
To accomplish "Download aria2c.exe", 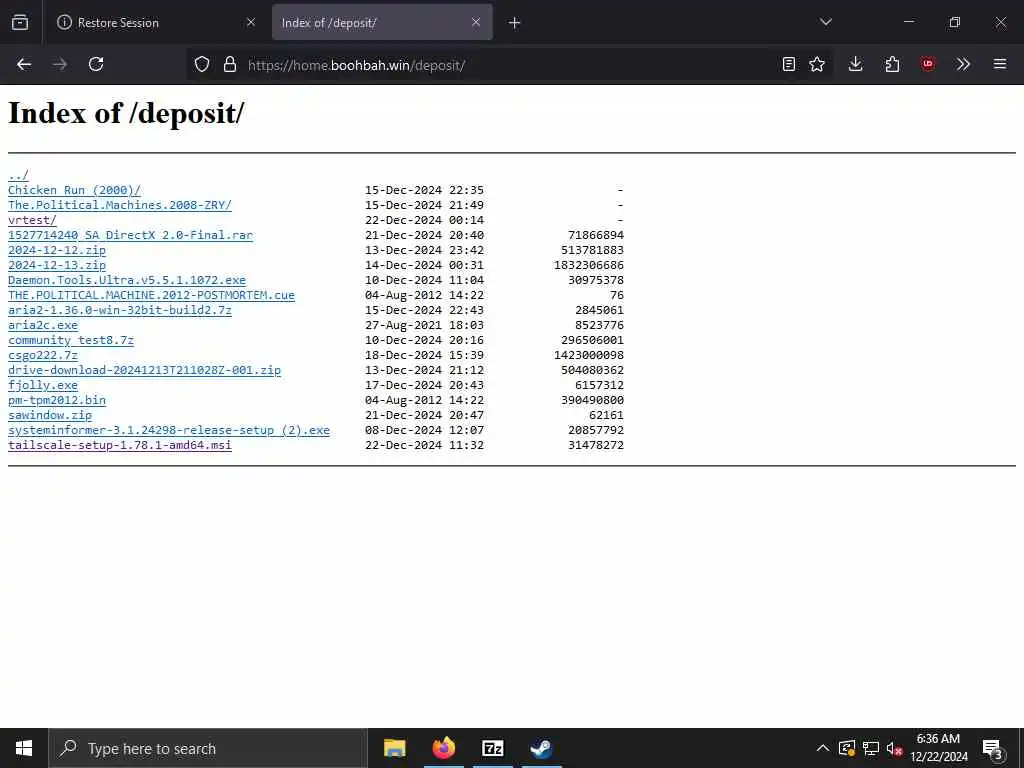I will click(42, 325).
